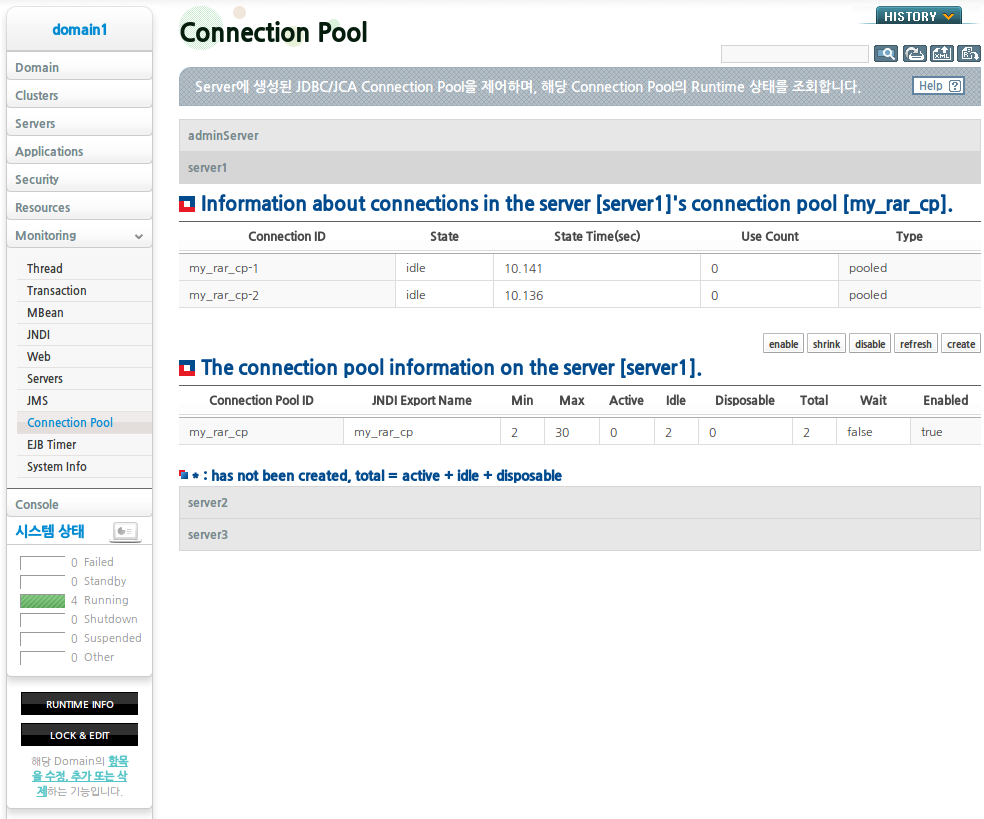Click the State Time value 10.141
984x819 pixels.
click(x=523, y=269)
